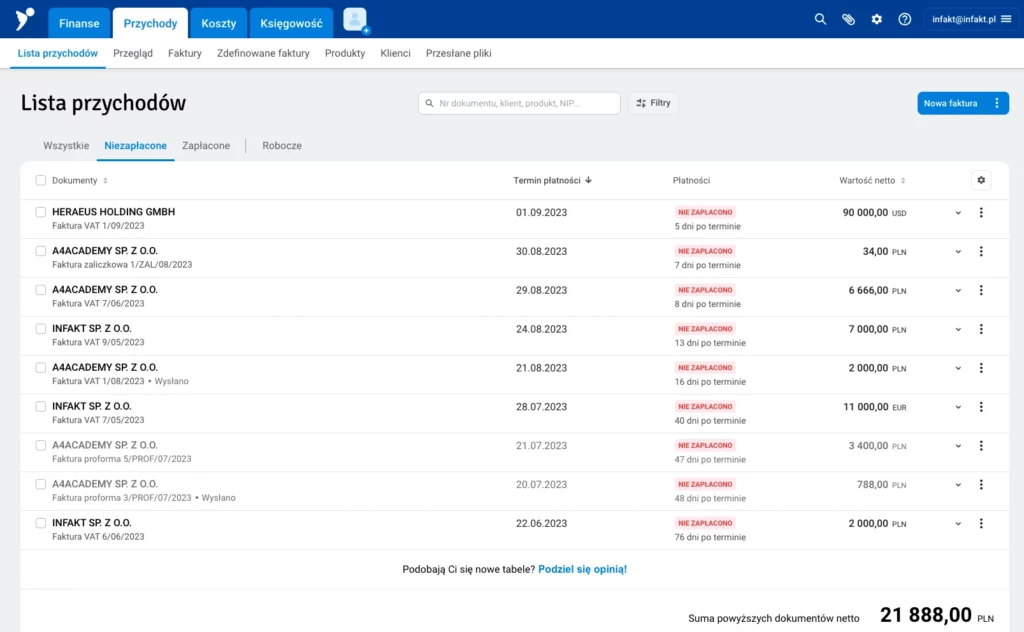Open Nowa faktura more options menu
This screenshot has width=1024, height=632.
(996, 103)
